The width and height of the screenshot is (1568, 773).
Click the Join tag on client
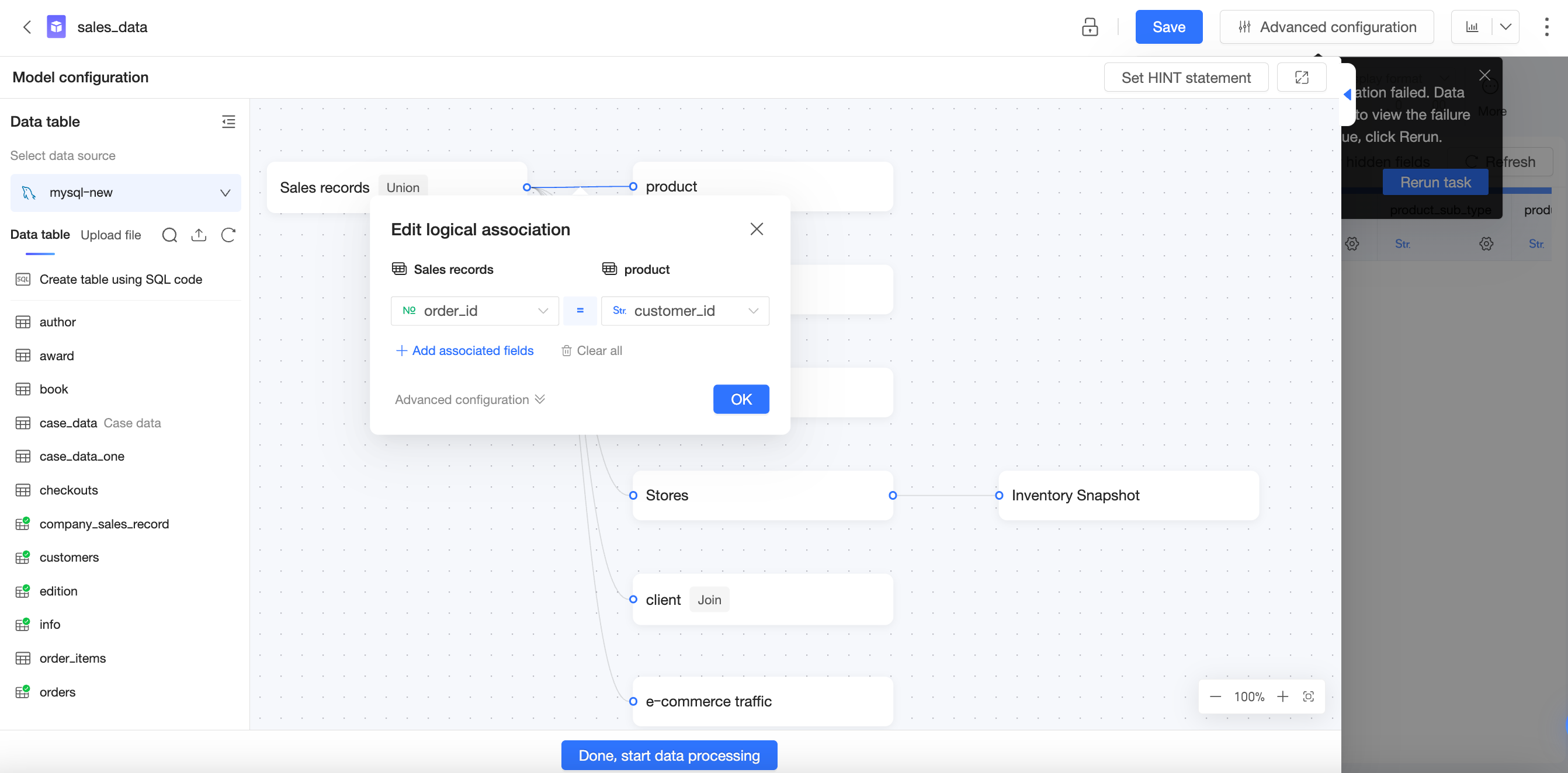tap(709, 600)
